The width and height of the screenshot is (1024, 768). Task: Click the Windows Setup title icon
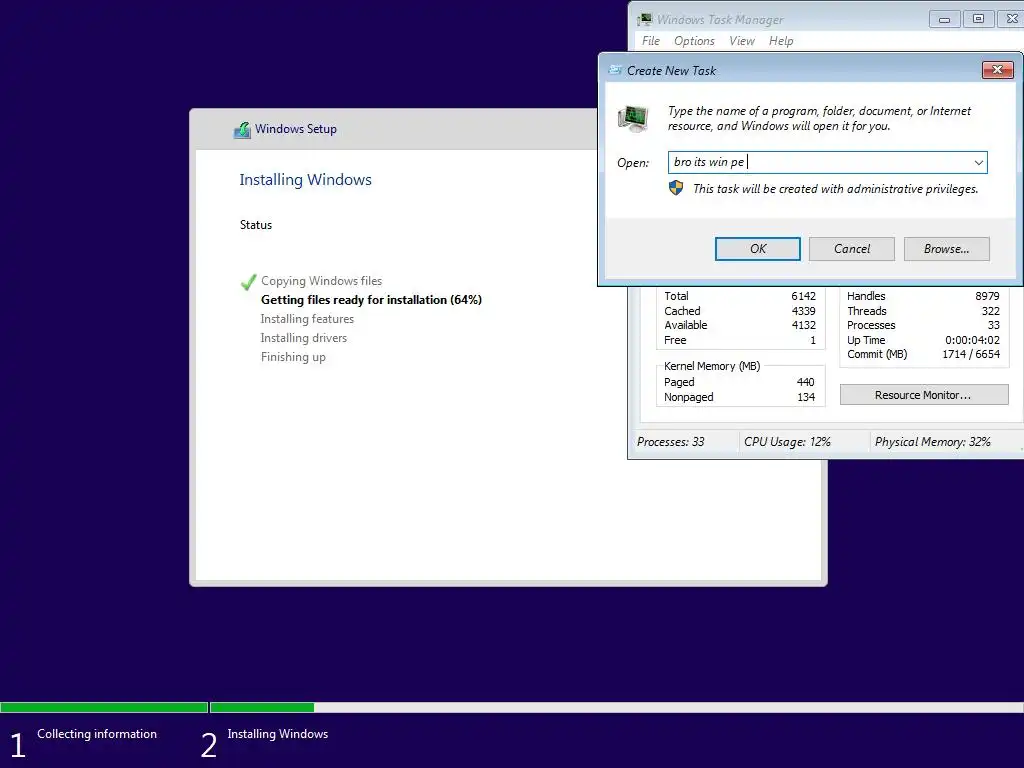pyautogui.click(x=242, y=129)
